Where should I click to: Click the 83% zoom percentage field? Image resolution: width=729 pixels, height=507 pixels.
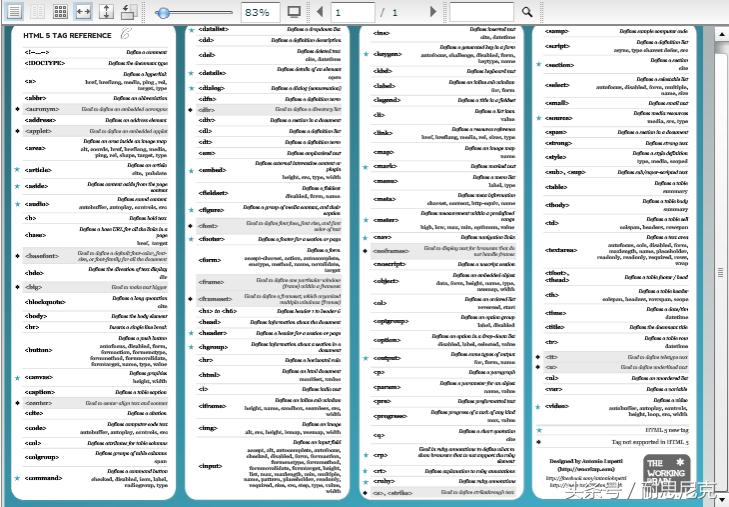(260, 12)
